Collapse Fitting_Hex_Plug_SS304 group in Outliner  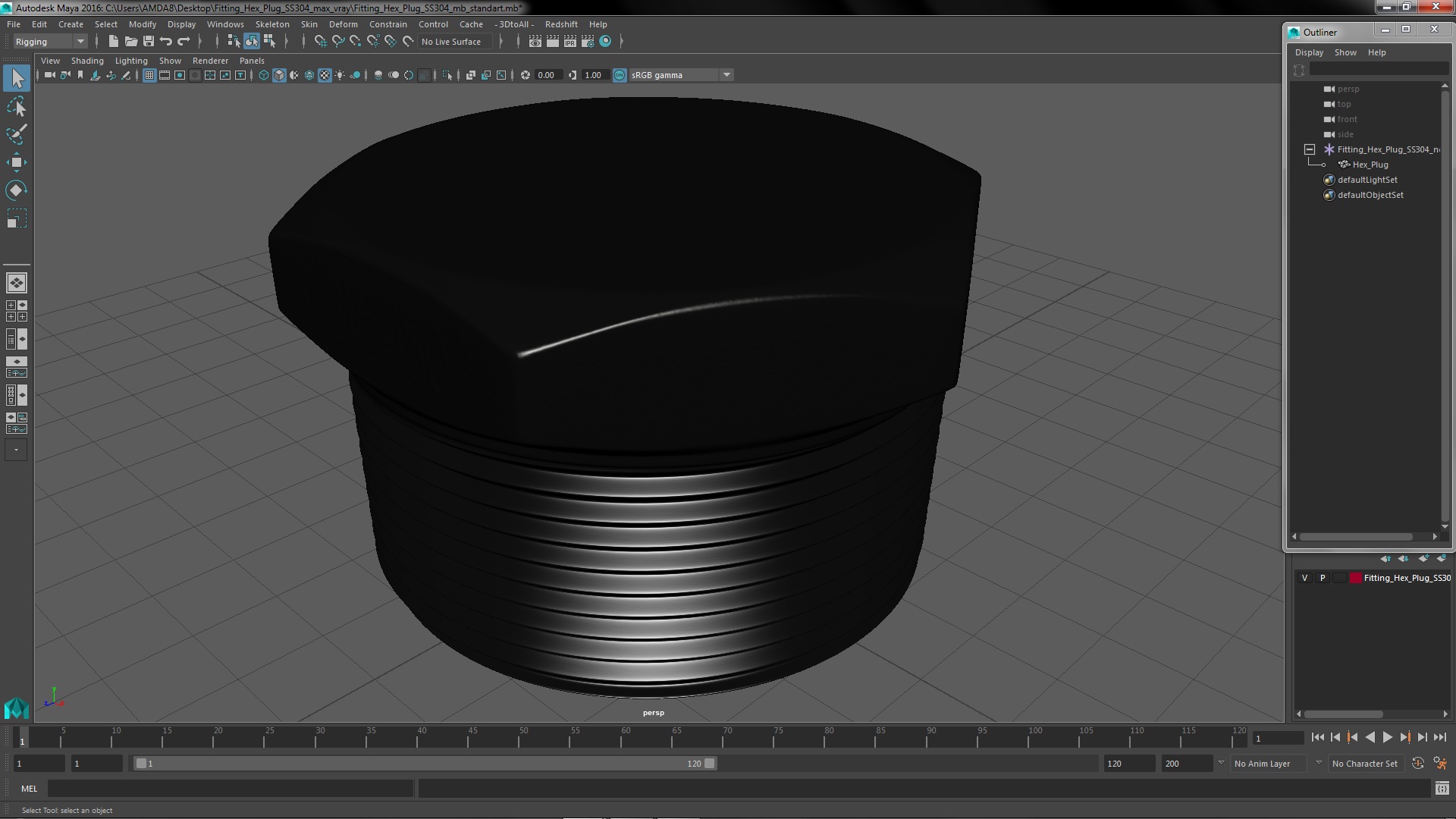(1310, 149)
